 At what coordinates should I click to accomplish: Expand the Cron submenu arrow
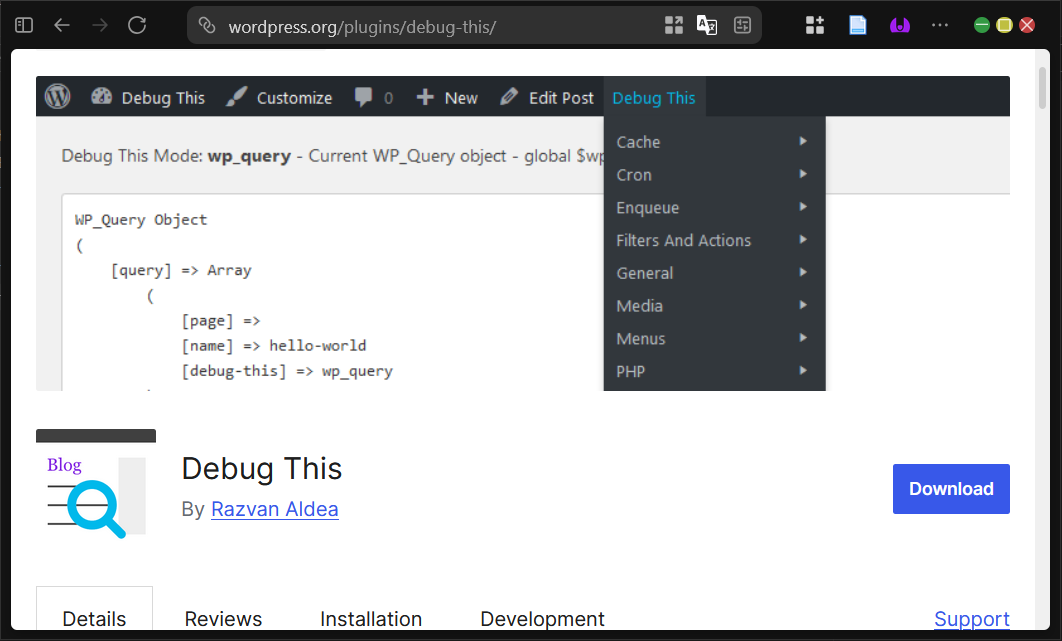click(x=803, y=173)
